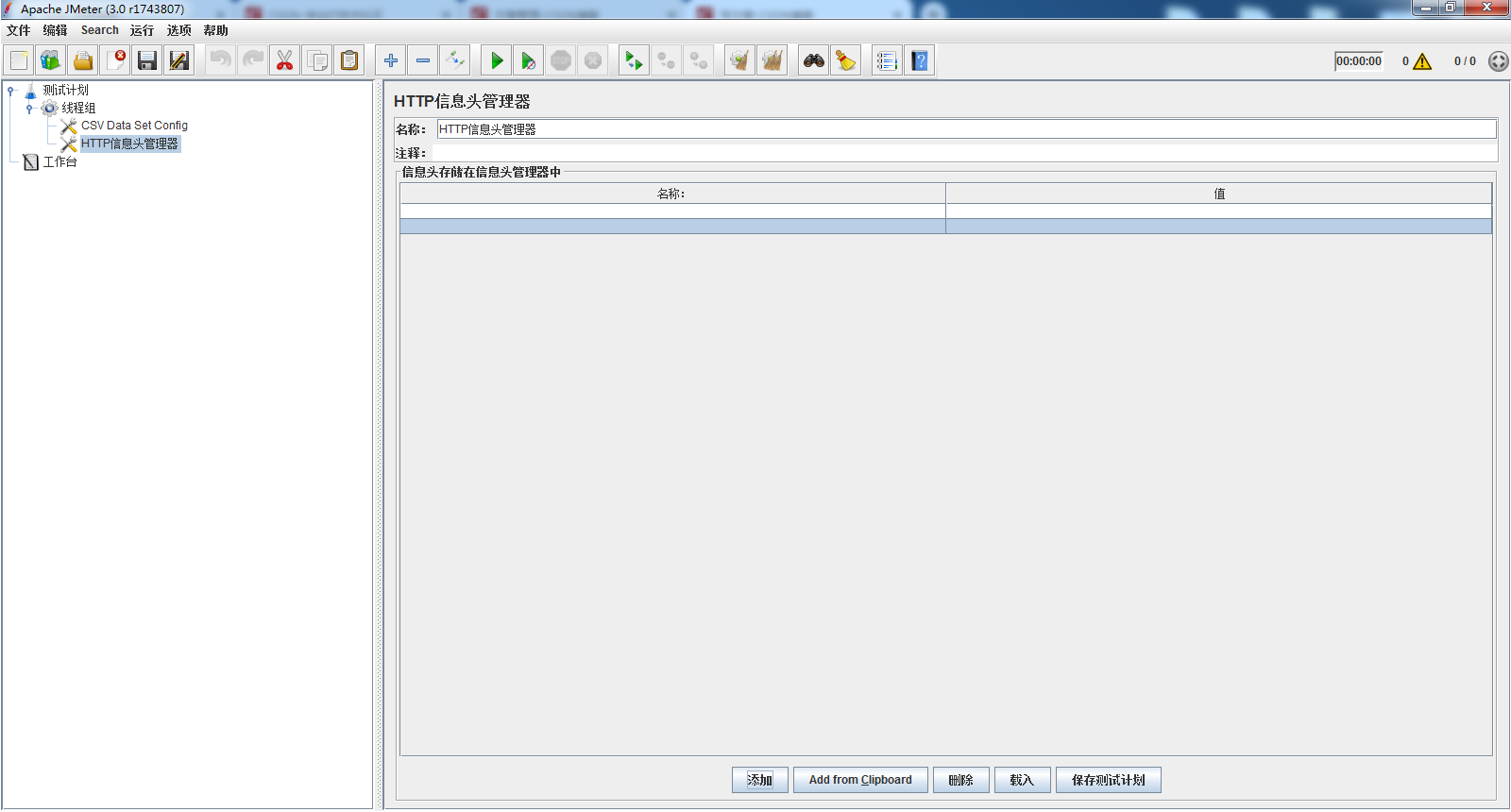1511x812 pixels.
Task: Click the Shutdown test icon
Action: [x=593, y=60]
